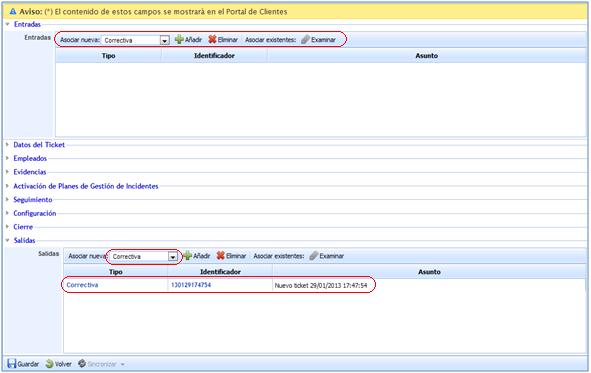The image size is (591, 373).
Task: Click the red Eliminar icon in Entradas
Action: coord(212,39)
